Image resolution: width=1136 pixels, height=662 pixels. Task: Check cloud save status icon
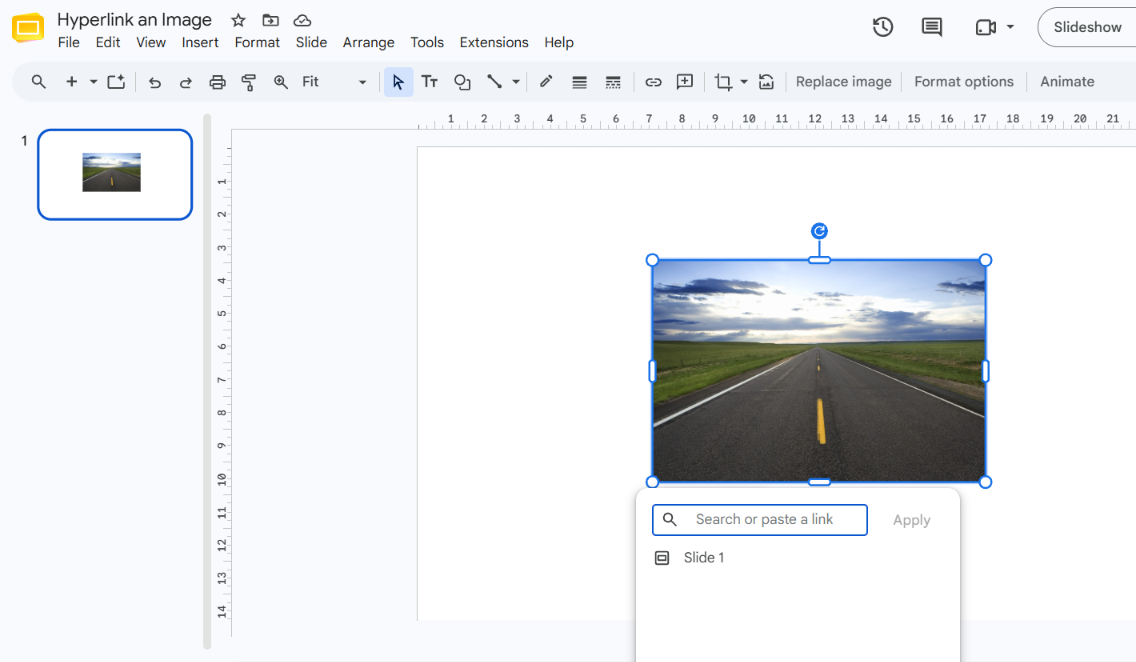coord(302,20)
